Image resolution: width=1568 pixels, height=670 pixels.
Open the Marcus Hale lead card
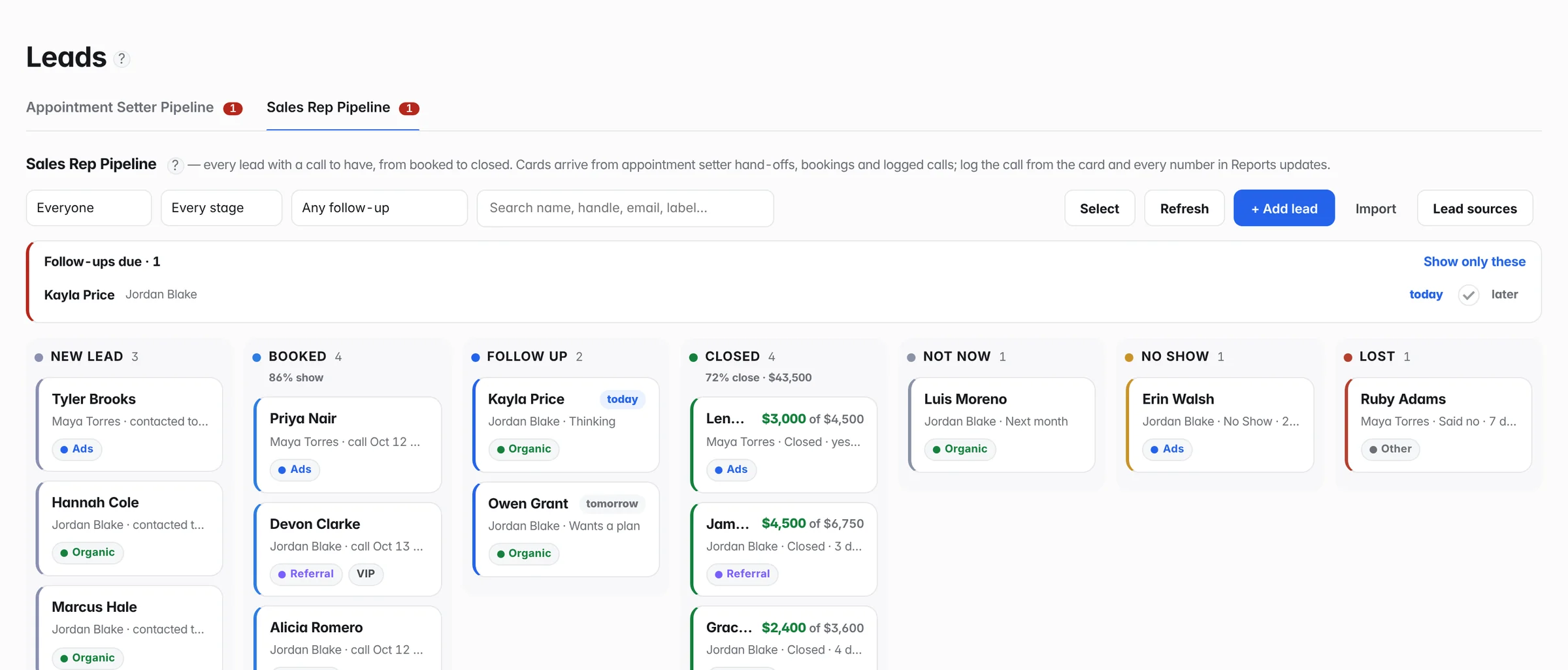[129, 628]
